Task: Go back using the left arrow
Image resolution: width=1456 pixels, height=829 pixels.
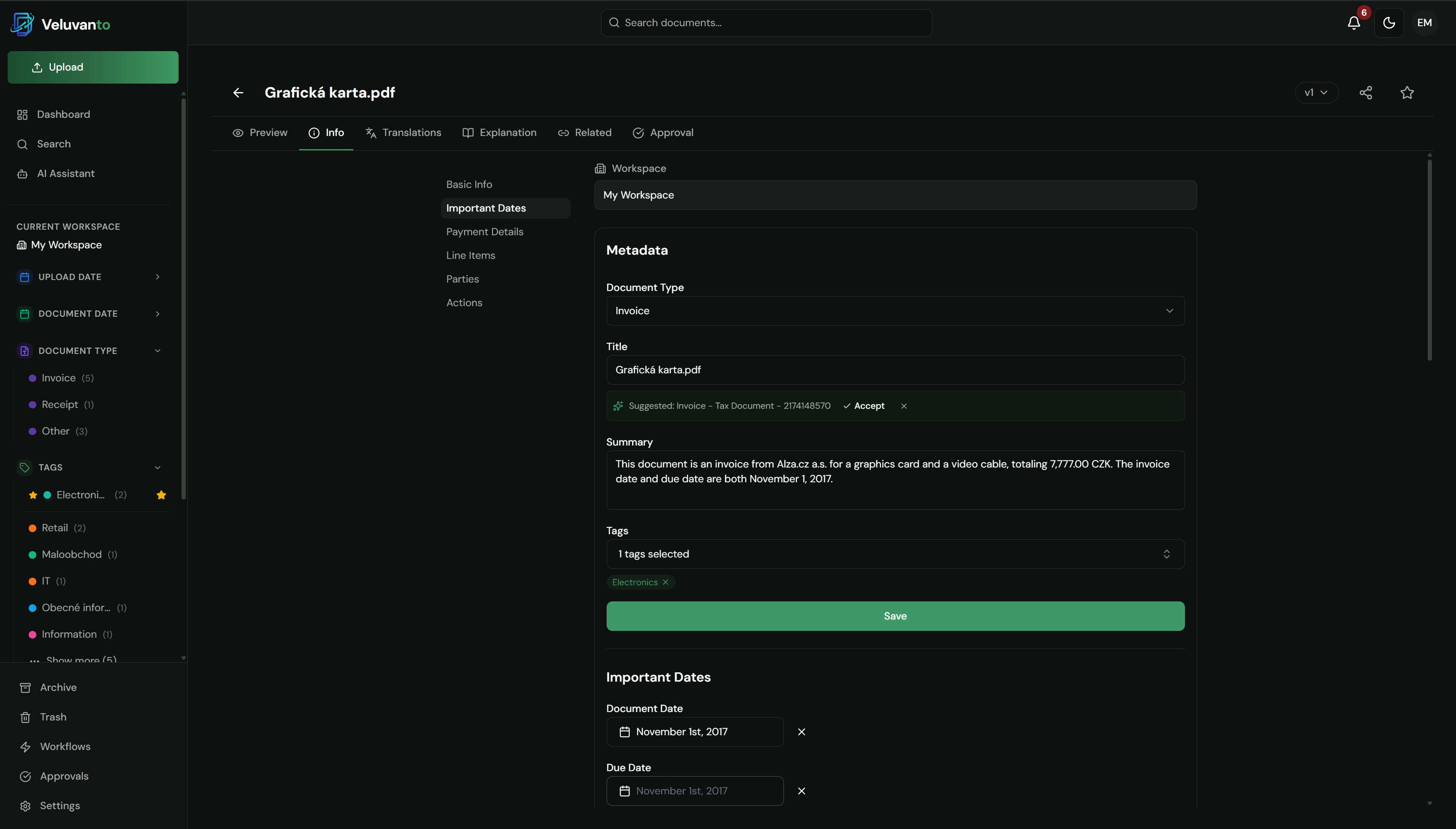Action: (238, 93)
